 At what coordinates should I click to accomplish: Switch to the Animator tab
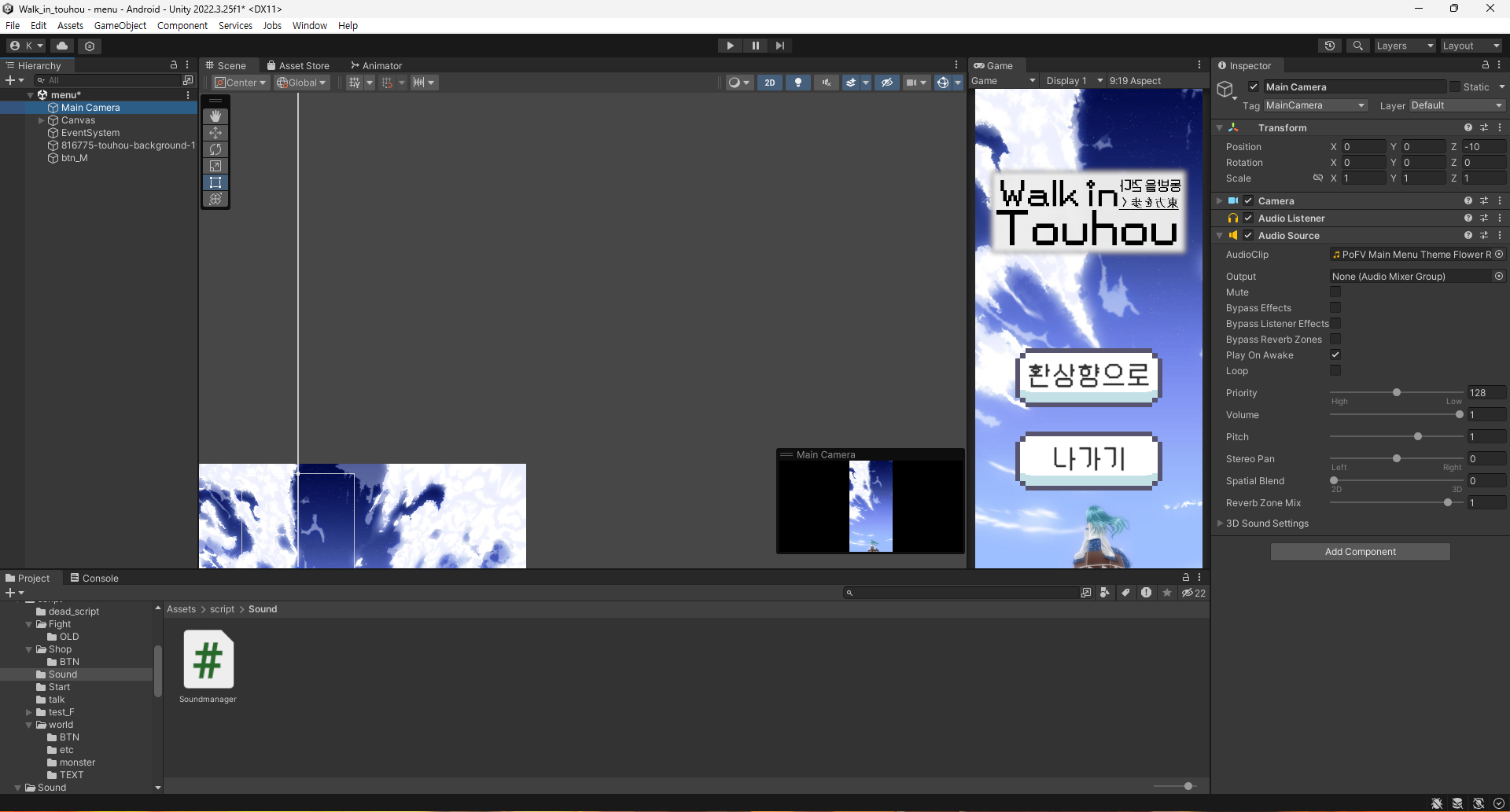pyautogui.click(x=377, y=66)
